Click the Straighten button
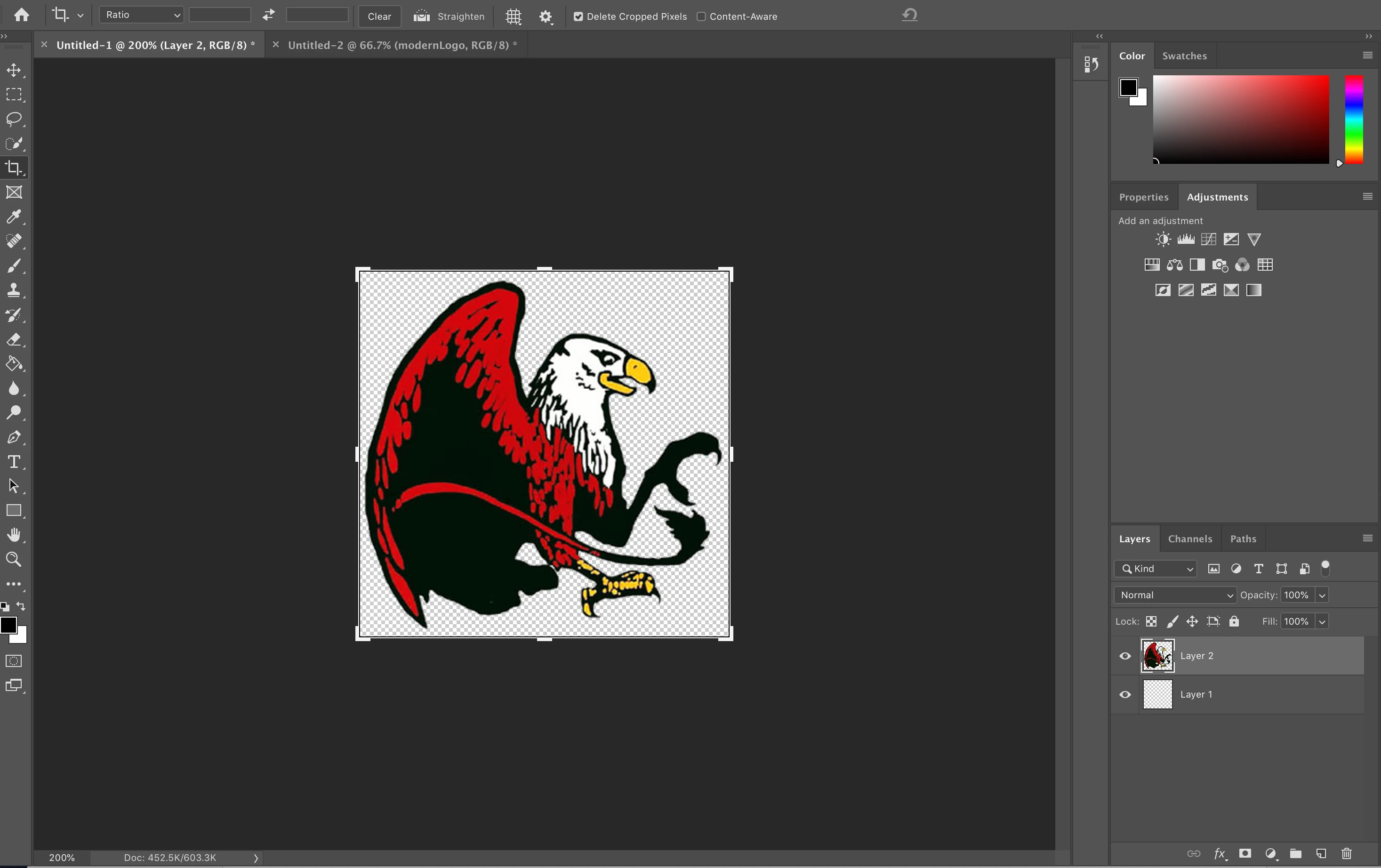The image size is (1381, 868). point(449,16)
